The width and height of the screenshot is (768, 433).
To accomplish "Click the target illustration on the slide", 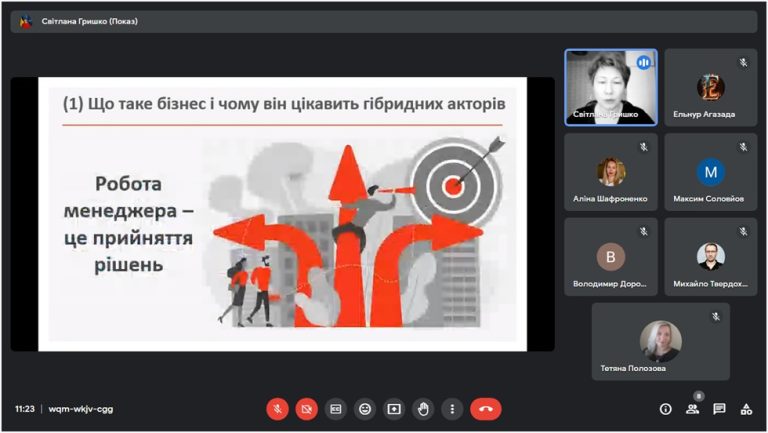I will click(x=456, y=184).
